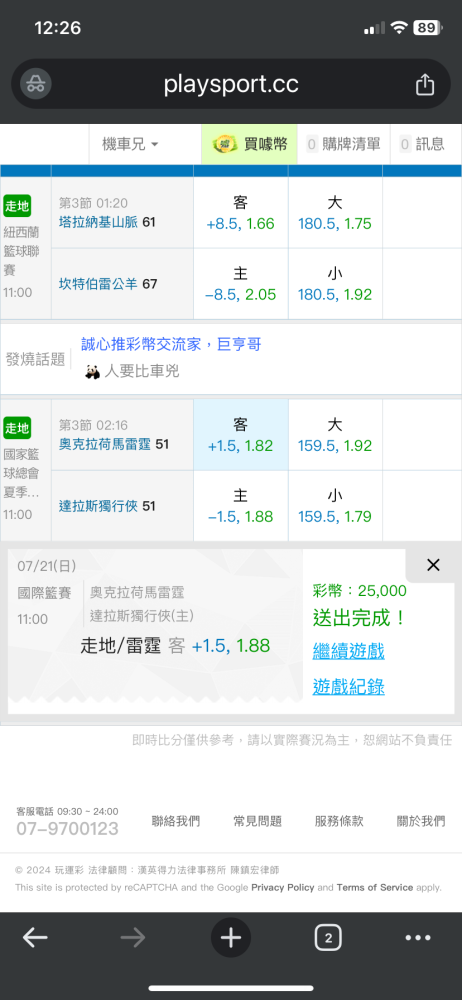462x1000 pixels.
Task: Open the 遊戲紀錄 link
Action: pyautogui.click(x=348, y=687)
